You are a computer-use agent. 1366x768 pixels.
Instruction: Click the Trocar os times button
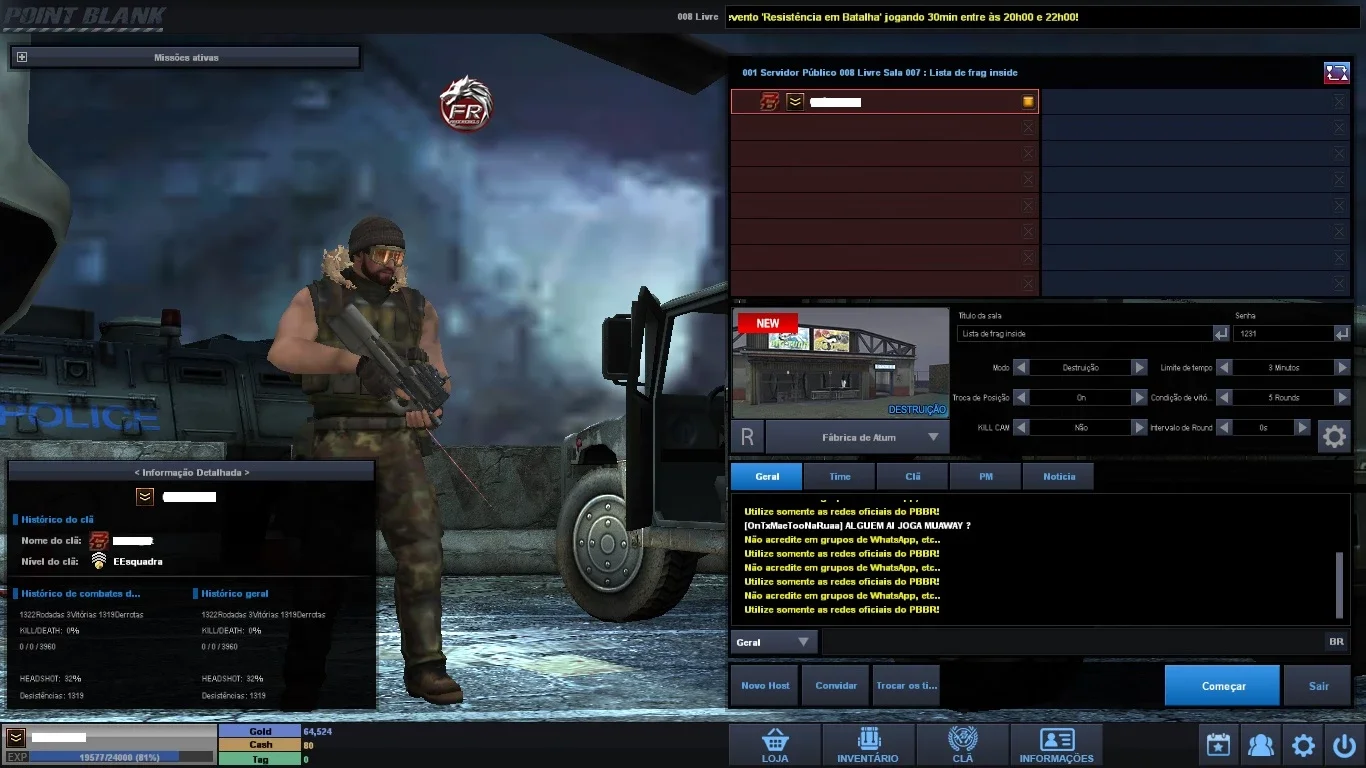[x=906, y=686]
